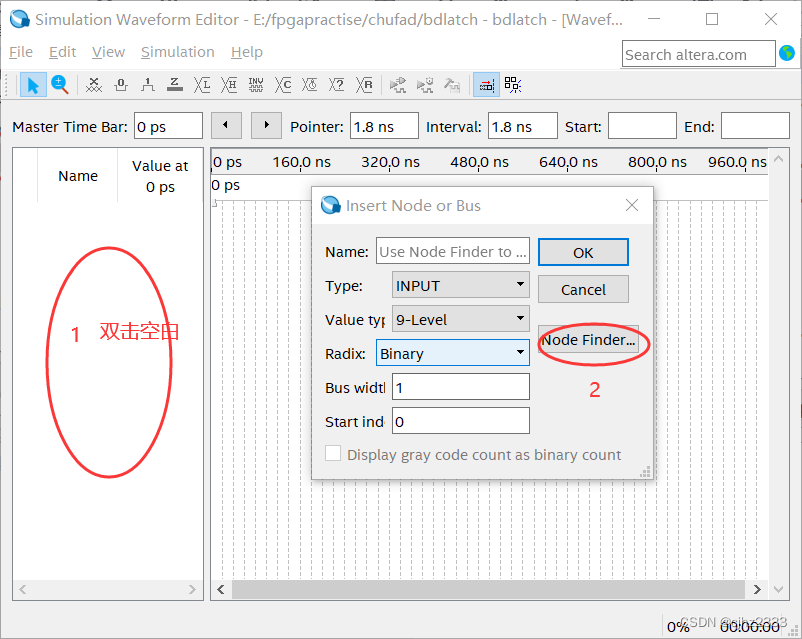
Task: Maximize the Simulation Waveform Editor window
Action: (x=711, y=19)
